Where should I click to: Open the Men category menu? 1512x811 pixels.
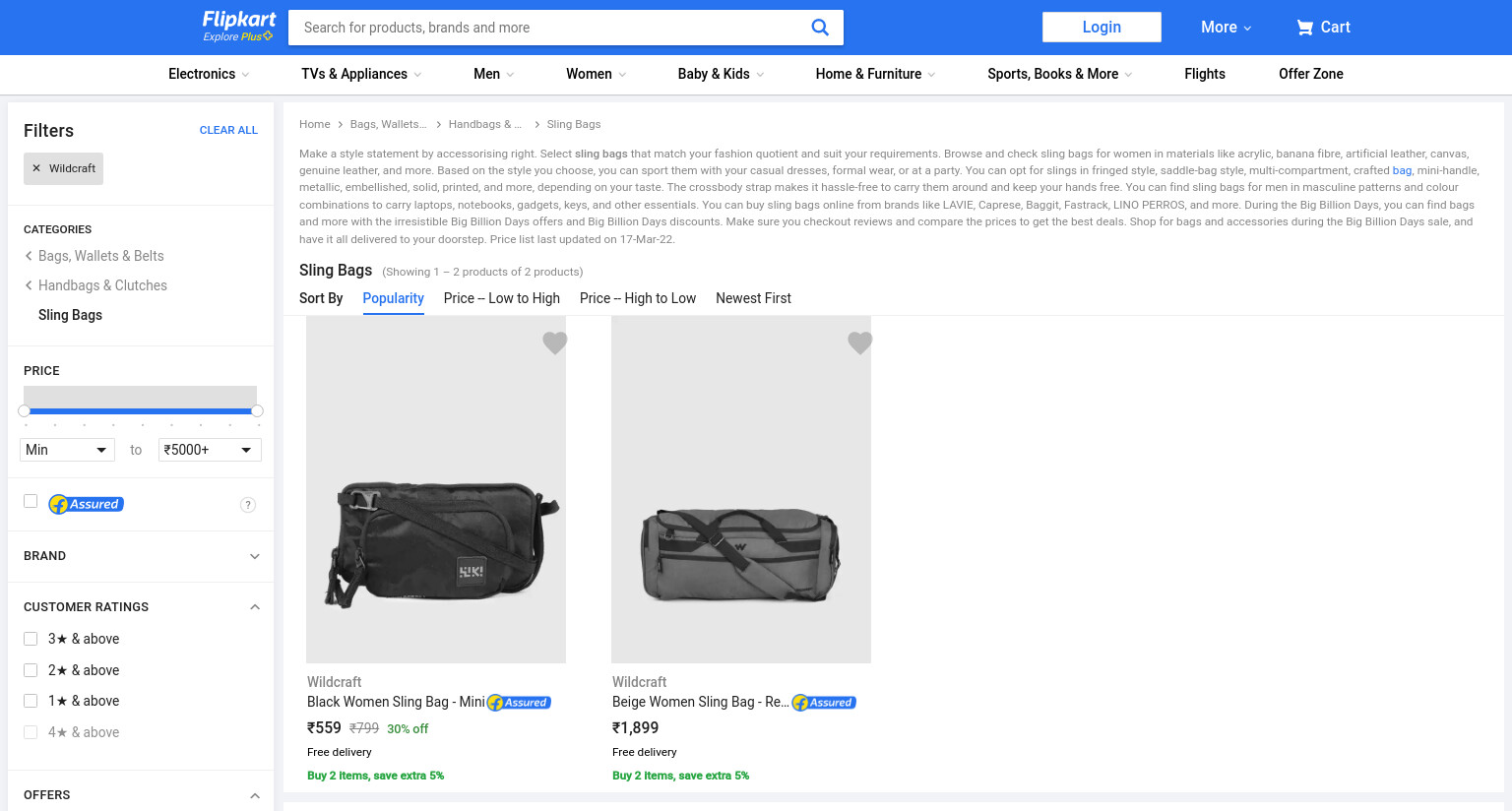[494, 74]
